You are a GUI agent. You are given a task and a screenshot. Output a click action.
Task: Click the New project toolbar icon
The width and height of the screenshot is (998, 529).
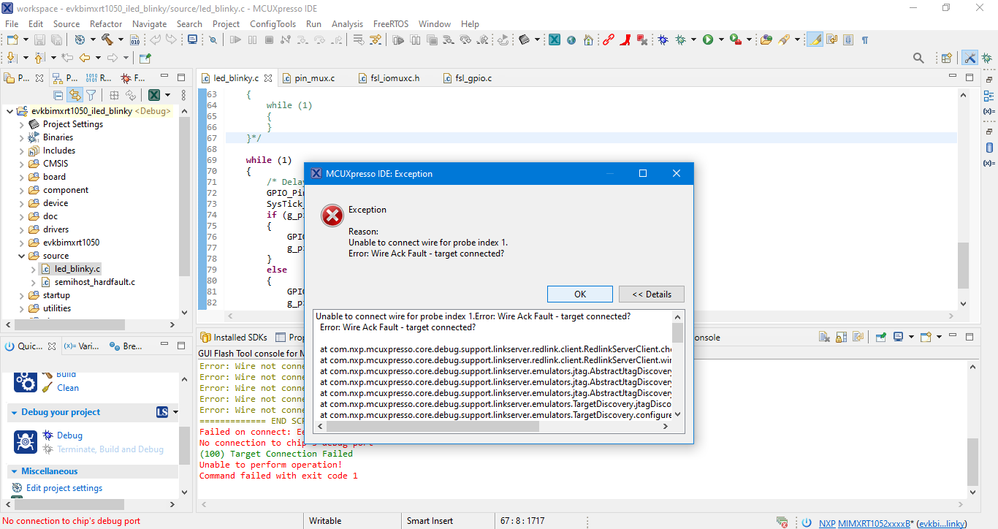(12, 39)
